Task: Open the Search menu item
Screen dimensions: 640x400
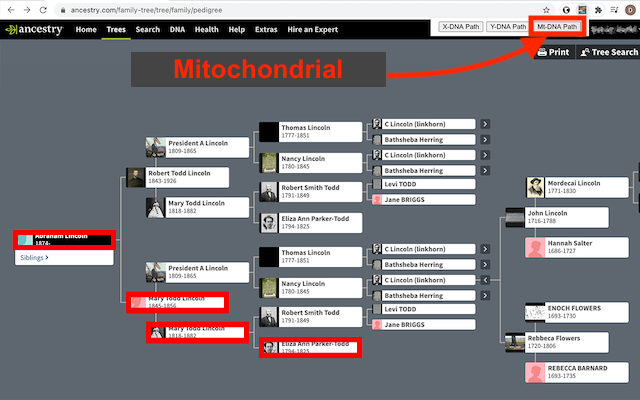Action: click(148, 29)
